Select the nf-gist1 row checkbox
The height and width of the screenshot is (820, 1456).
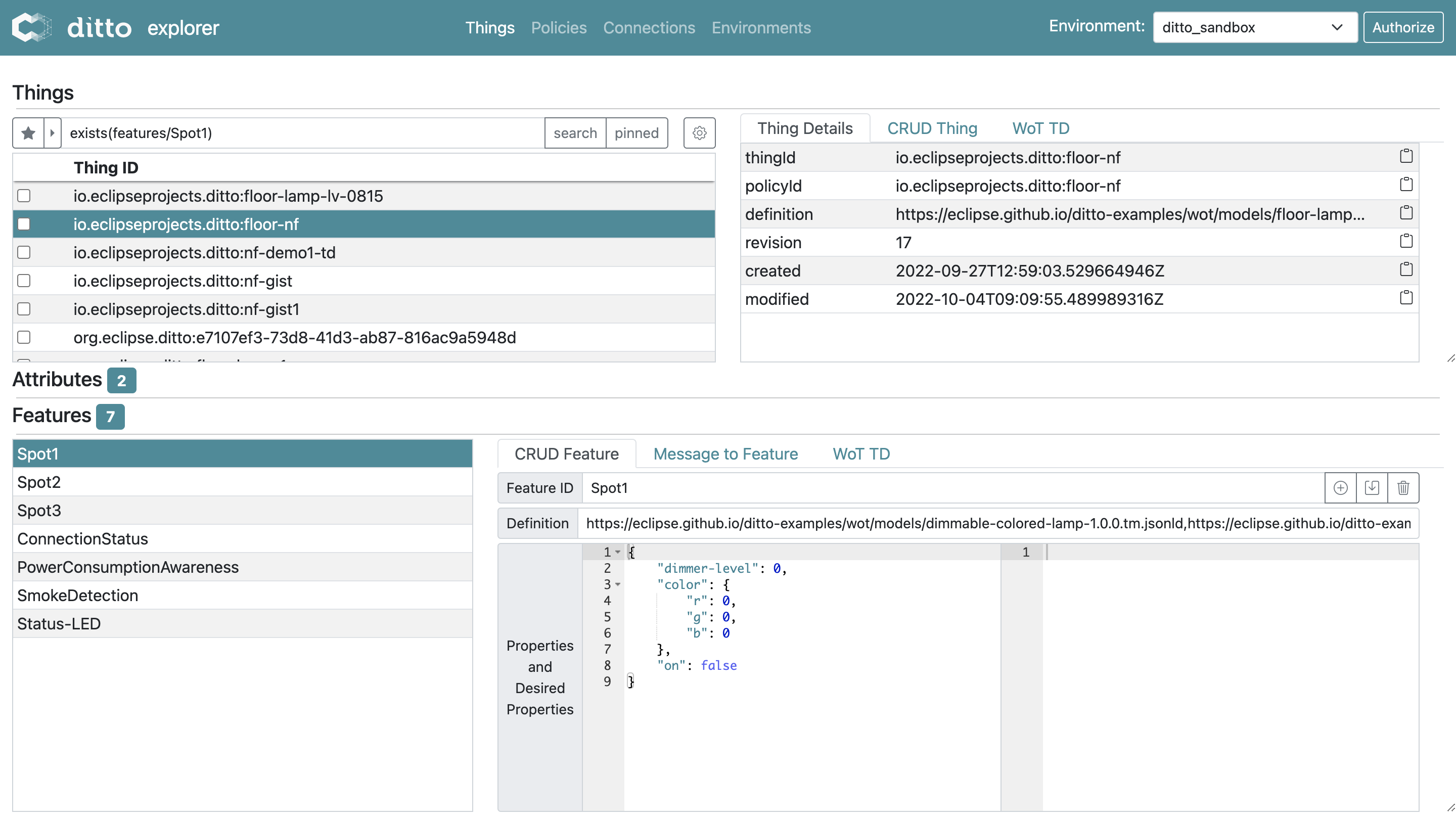[24, 308]
